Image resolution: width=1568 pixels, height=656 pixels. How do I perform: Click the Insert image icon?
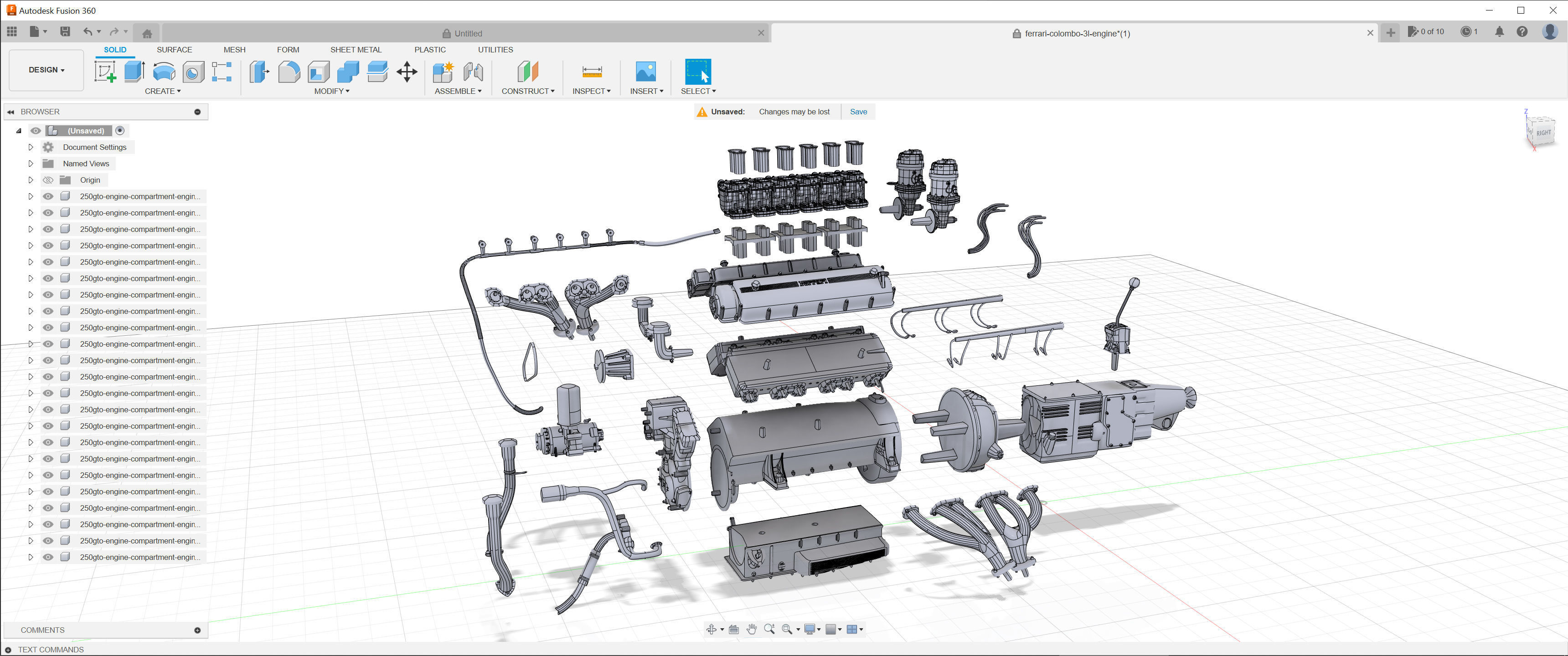tap(645, 72)
